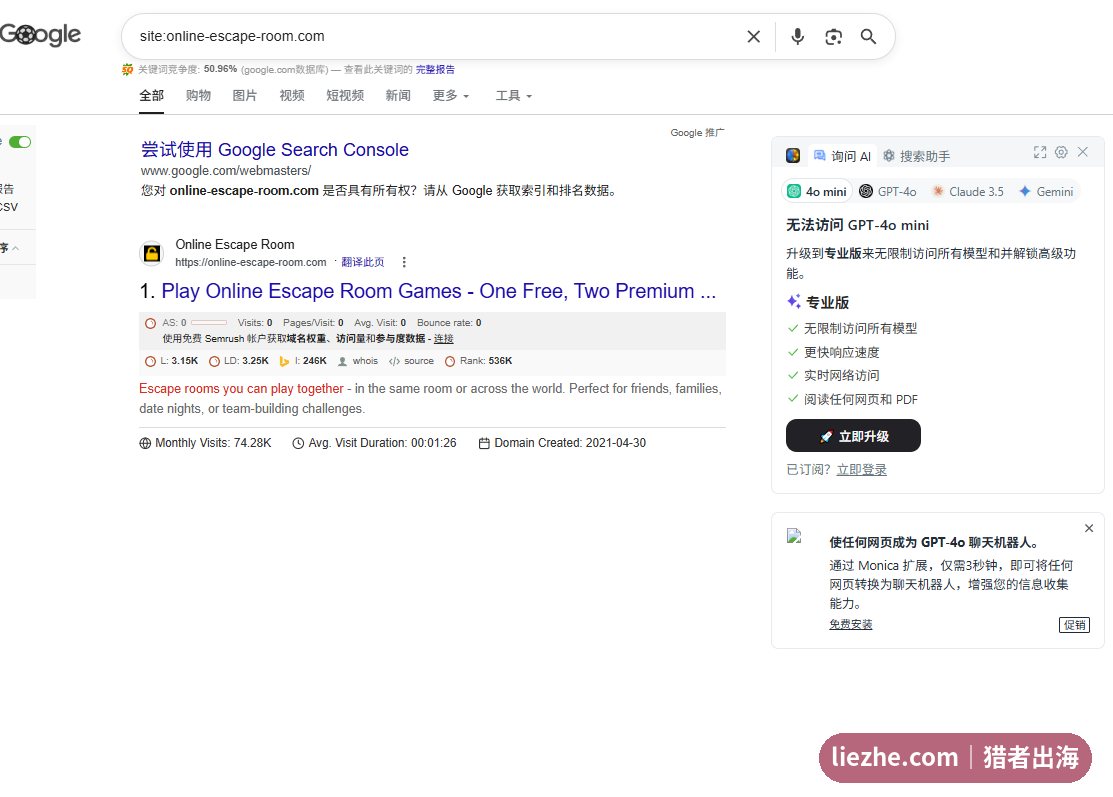
Task: Click the source text link
Action: click(419, 361)
